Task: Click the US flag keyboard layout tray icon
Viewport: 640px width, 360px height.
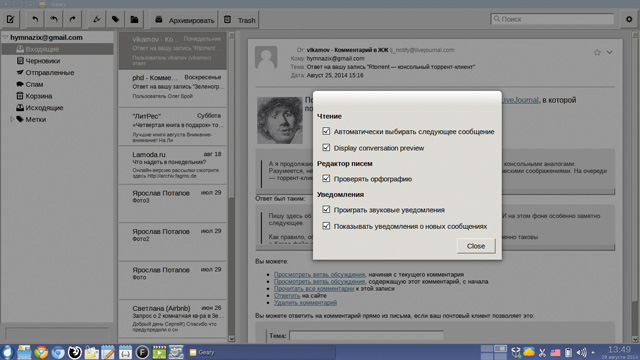Action: [x=556, y=352]
